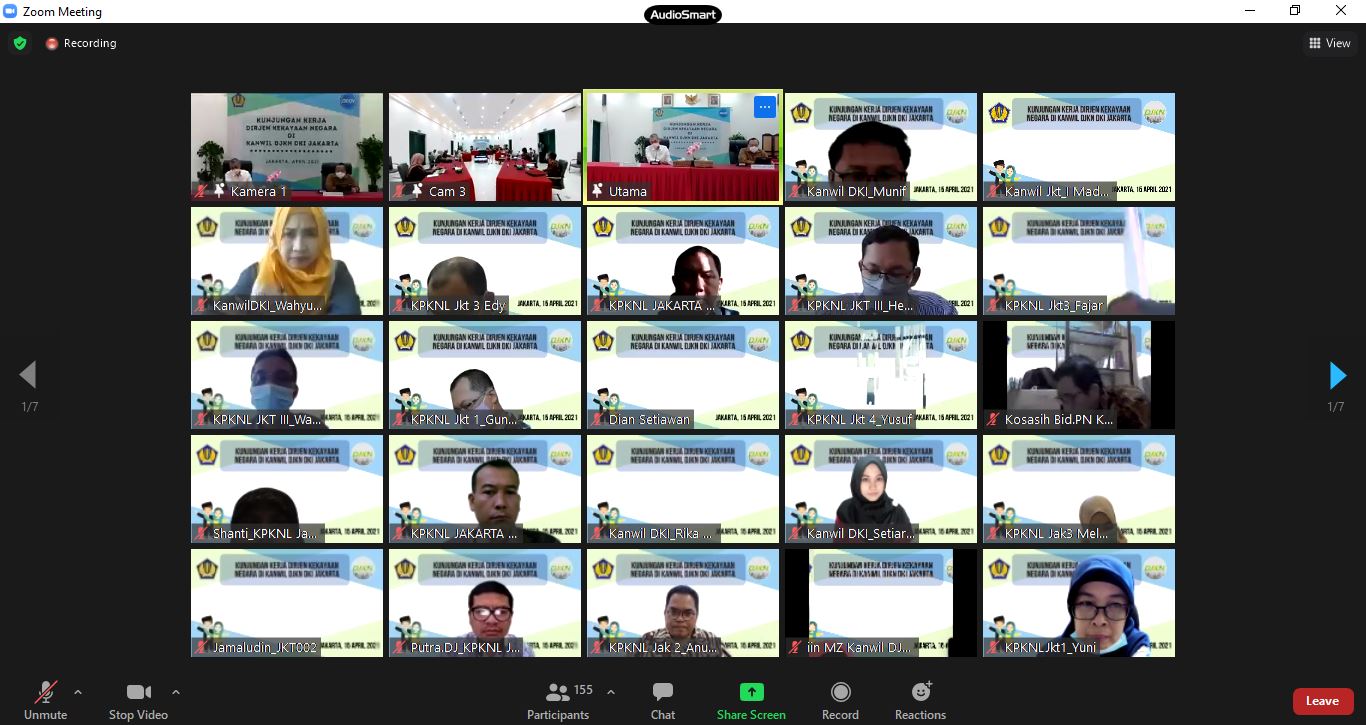Go to previous gallery page arrow
Screen dimensions: 1366x725
pos(28,376)
